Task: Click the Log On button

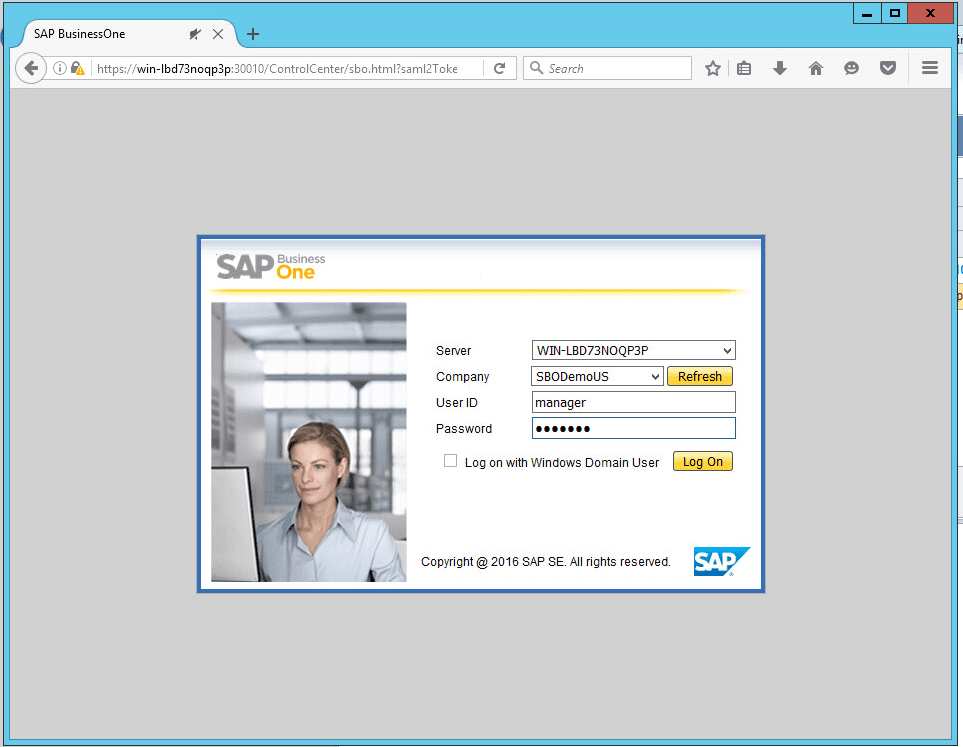Action: tap(702, 461)
